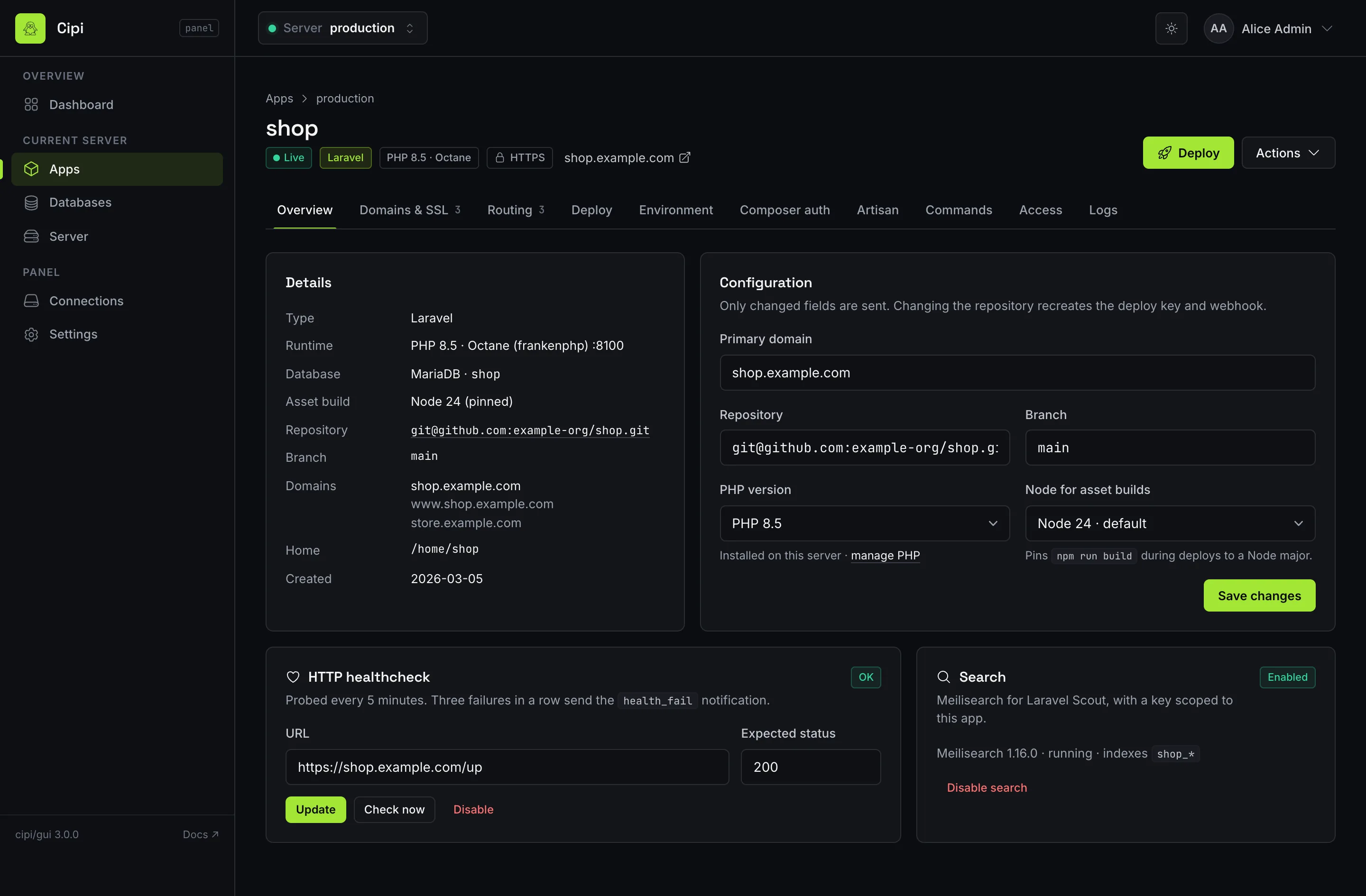The width and height of the screenshot is (1366, 896).
Task: Open the Logs tab
Action: pos(1103,210)
